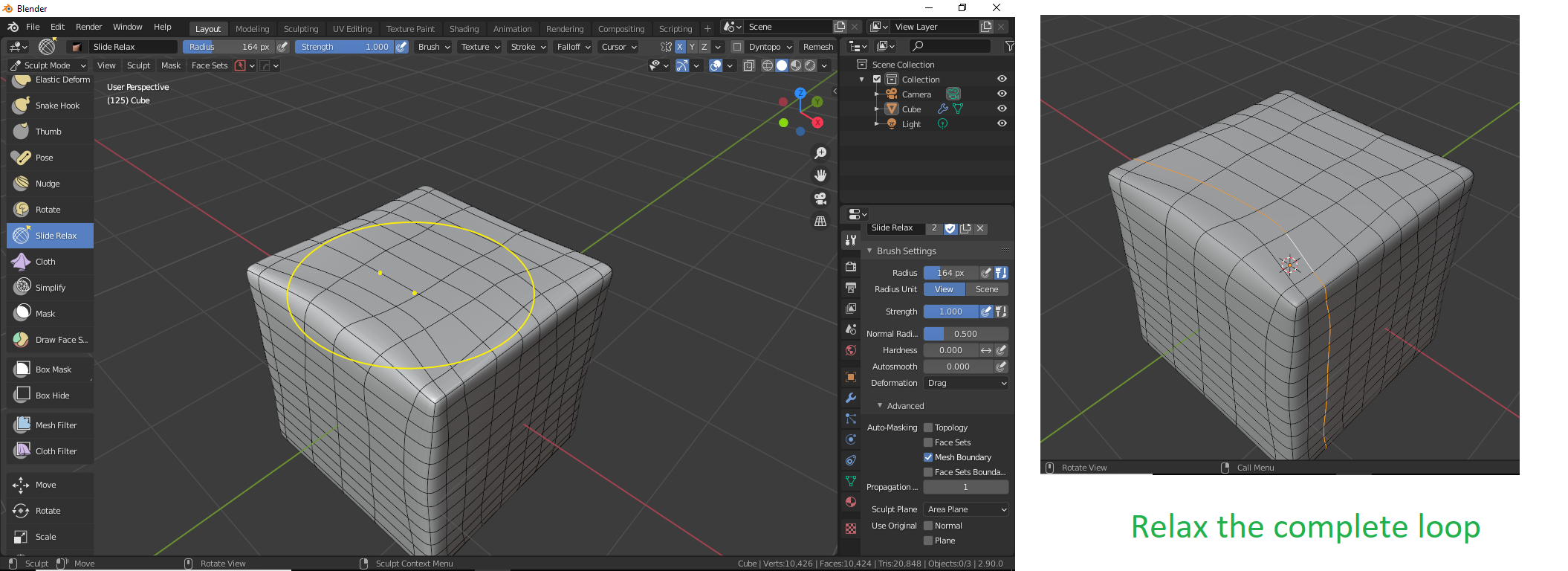Click the pan view hand icon
1568x571 pixels.
click(x=820, y=175)
